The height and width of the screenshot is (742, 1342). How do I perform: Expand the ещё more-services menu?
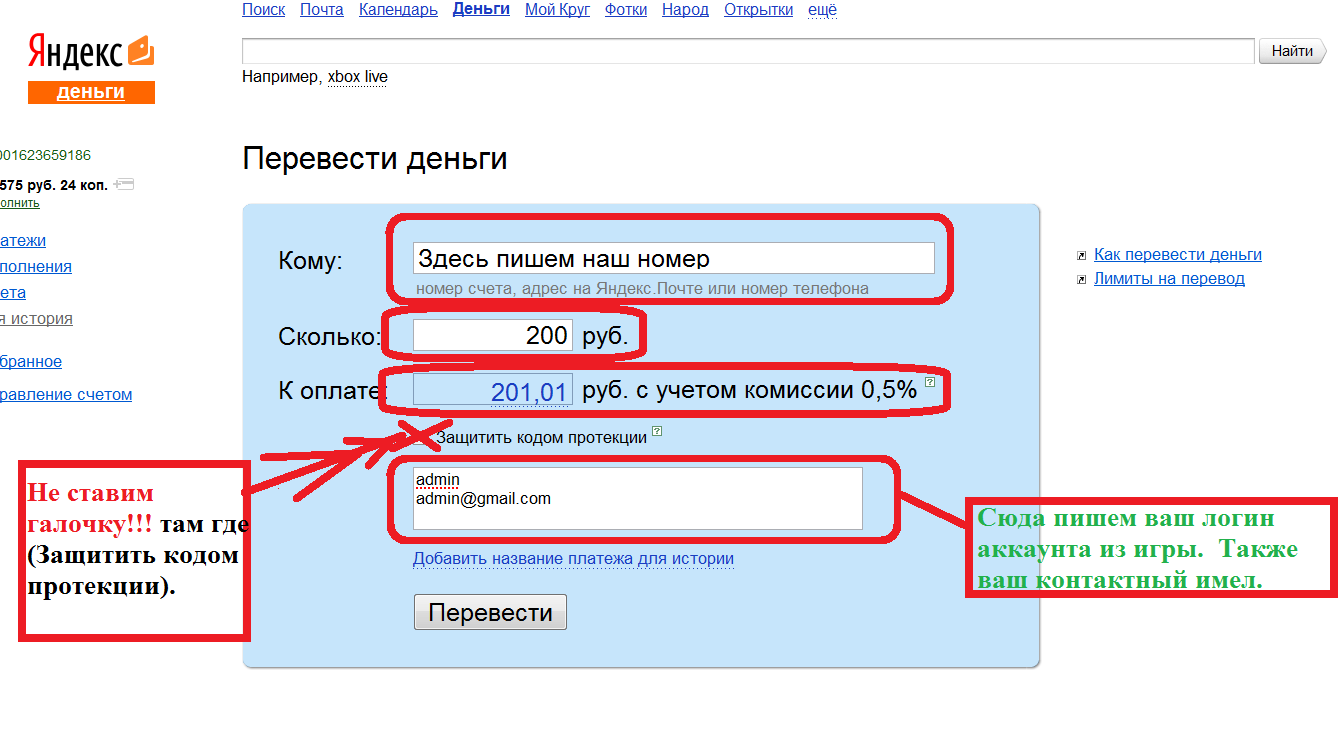(x=822, y=10)
